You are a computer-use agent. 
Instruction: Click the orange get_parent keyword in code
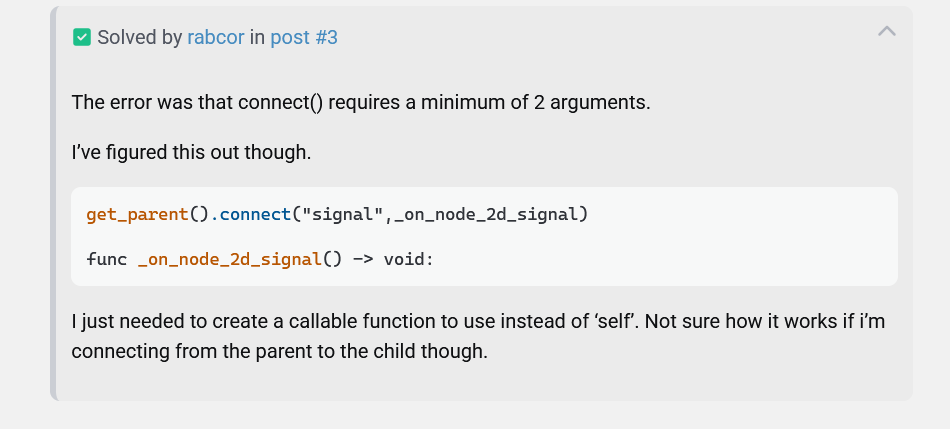click(137, 214)
